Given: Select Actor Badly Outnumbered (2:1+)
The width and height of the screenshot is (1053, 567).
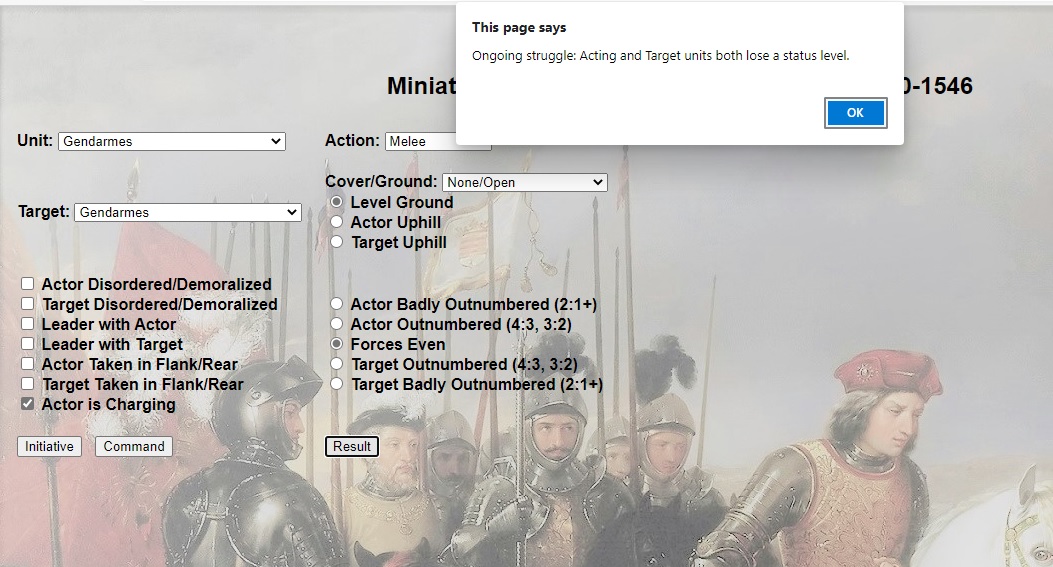Looking at the screenshot, I should coord(337,304).
